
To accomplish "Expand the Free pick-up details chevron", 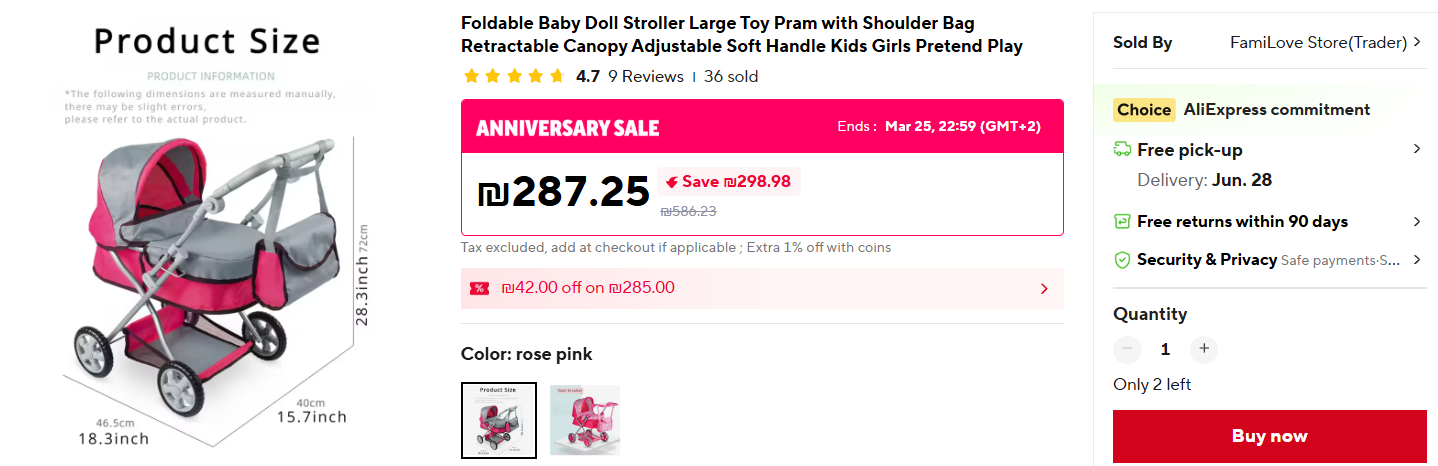I will tap(1416, 150).
